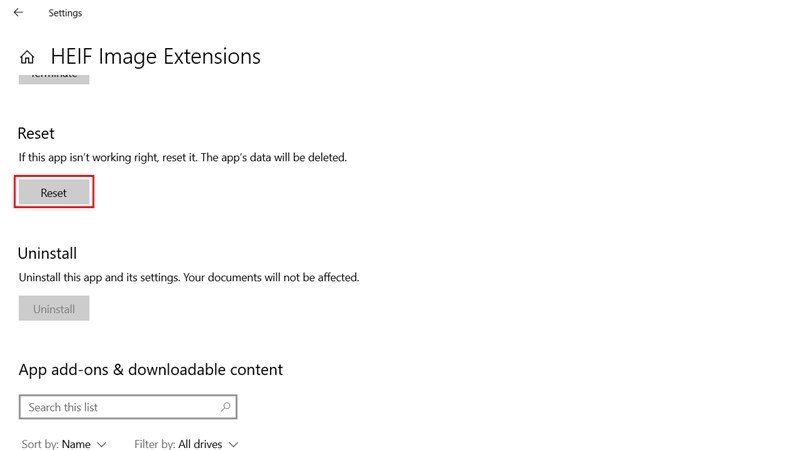Screen dimensions: 800x450
Task: Focus the Search this list field
Action: point(120,407)
